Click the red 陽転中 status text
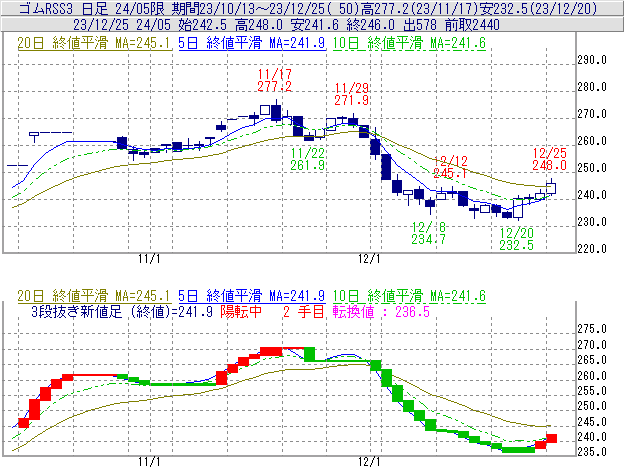Screen dimensions: 624x475 (241, 311)
